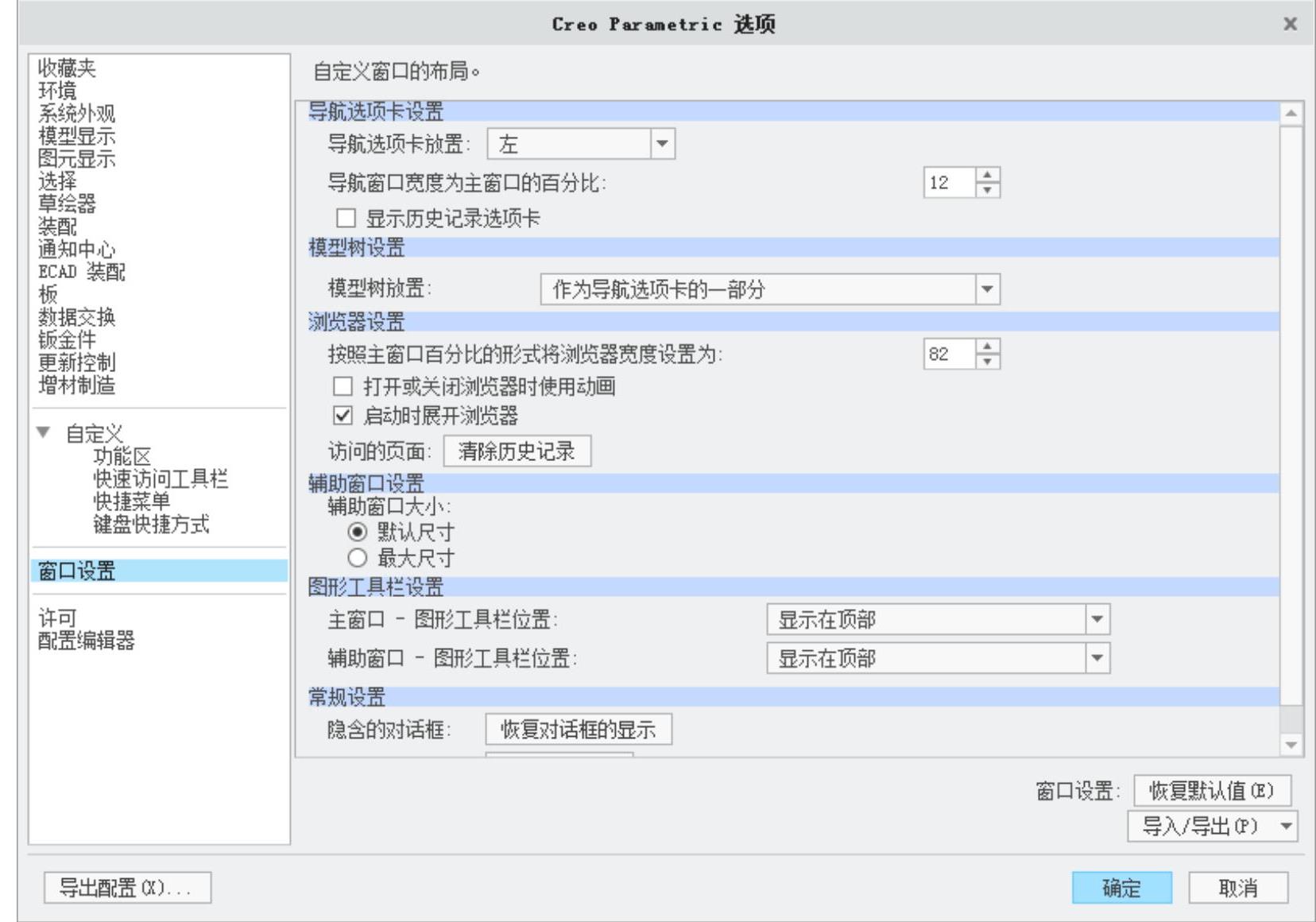Open 系统外观 settings
The width and height of the screenshot is (1316, 922).
point(76,114)
